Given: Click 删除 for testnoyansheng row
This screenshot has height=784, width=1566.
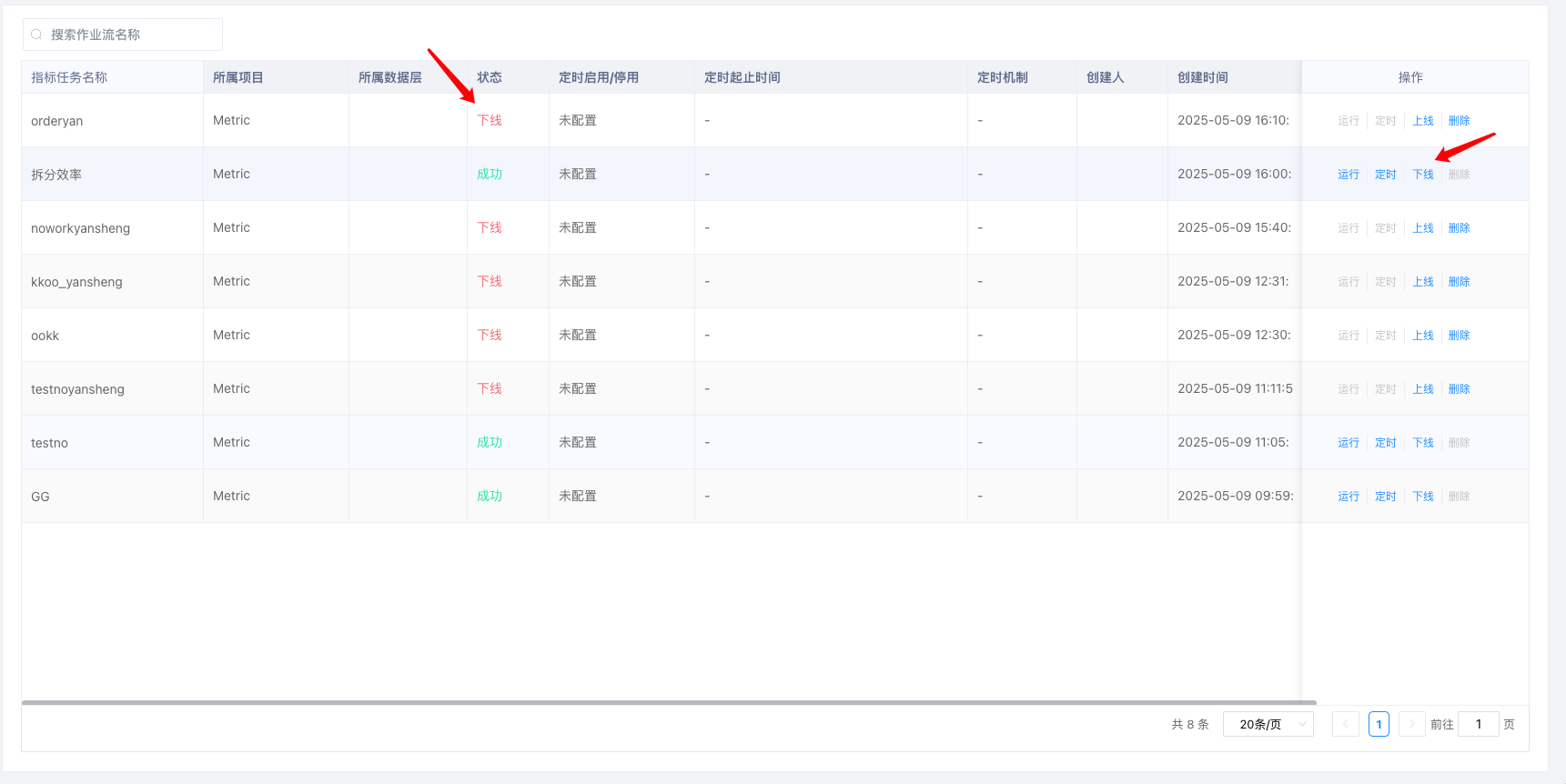Looking at the screenshot, I should [x=1460, y=389].
